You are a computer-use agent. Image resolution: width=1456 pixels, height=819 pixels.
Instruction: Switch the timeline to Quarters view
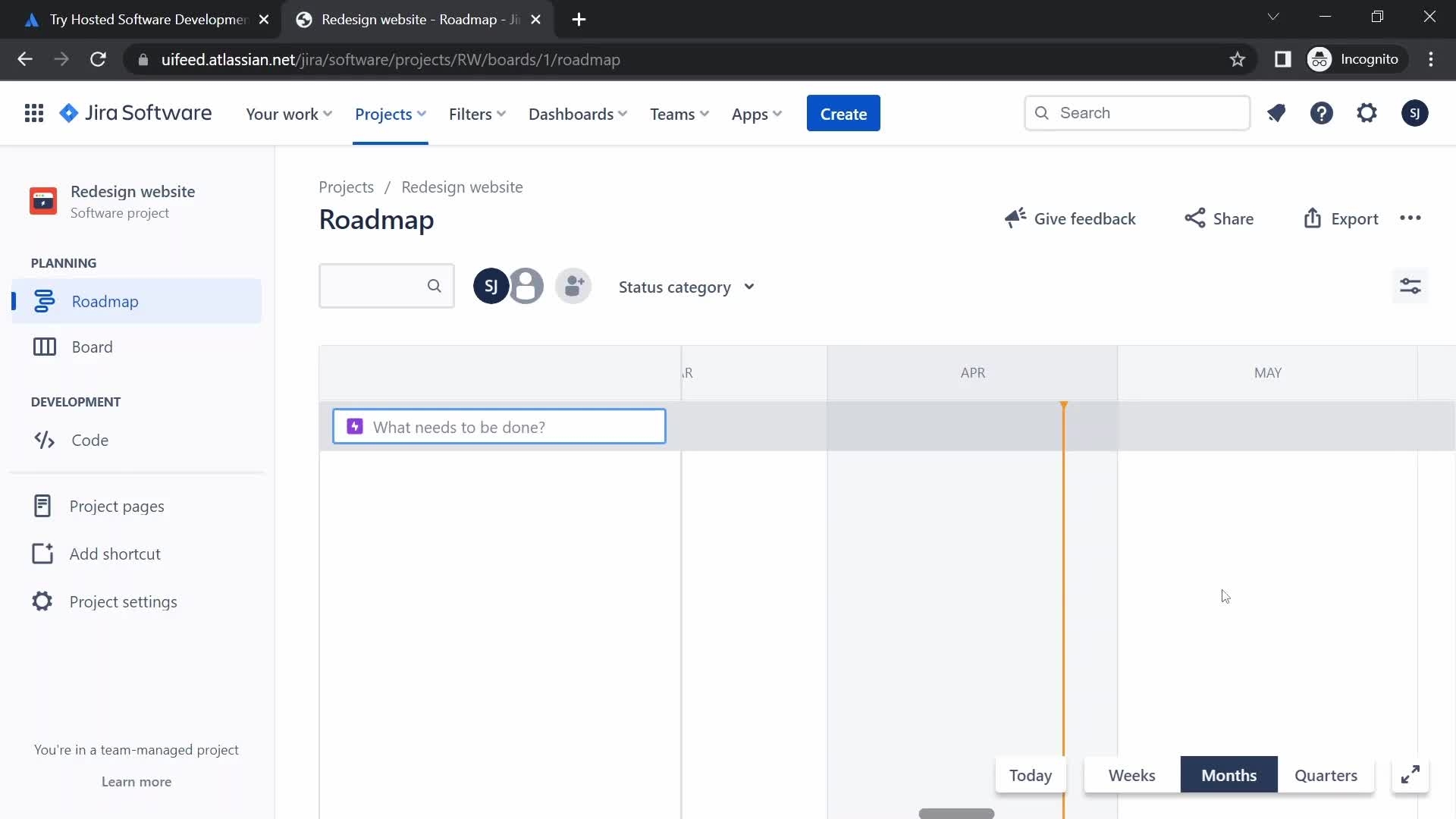point(1325,775)
